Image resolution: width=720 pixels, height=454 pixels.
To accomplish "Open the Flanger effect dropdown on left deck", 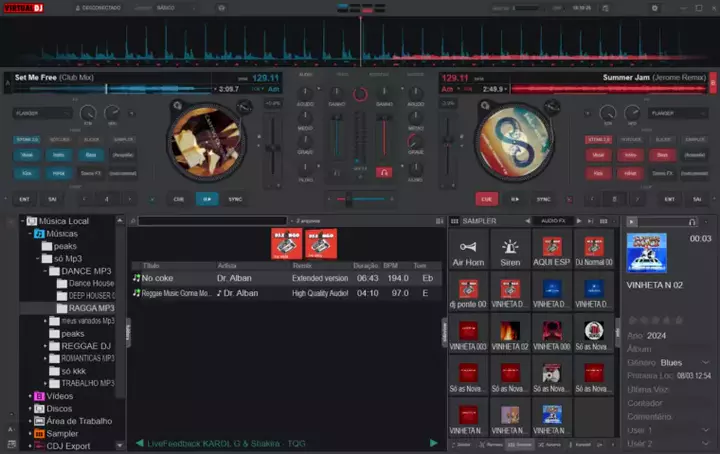I will pyautogui.click(x=42, y=113).
